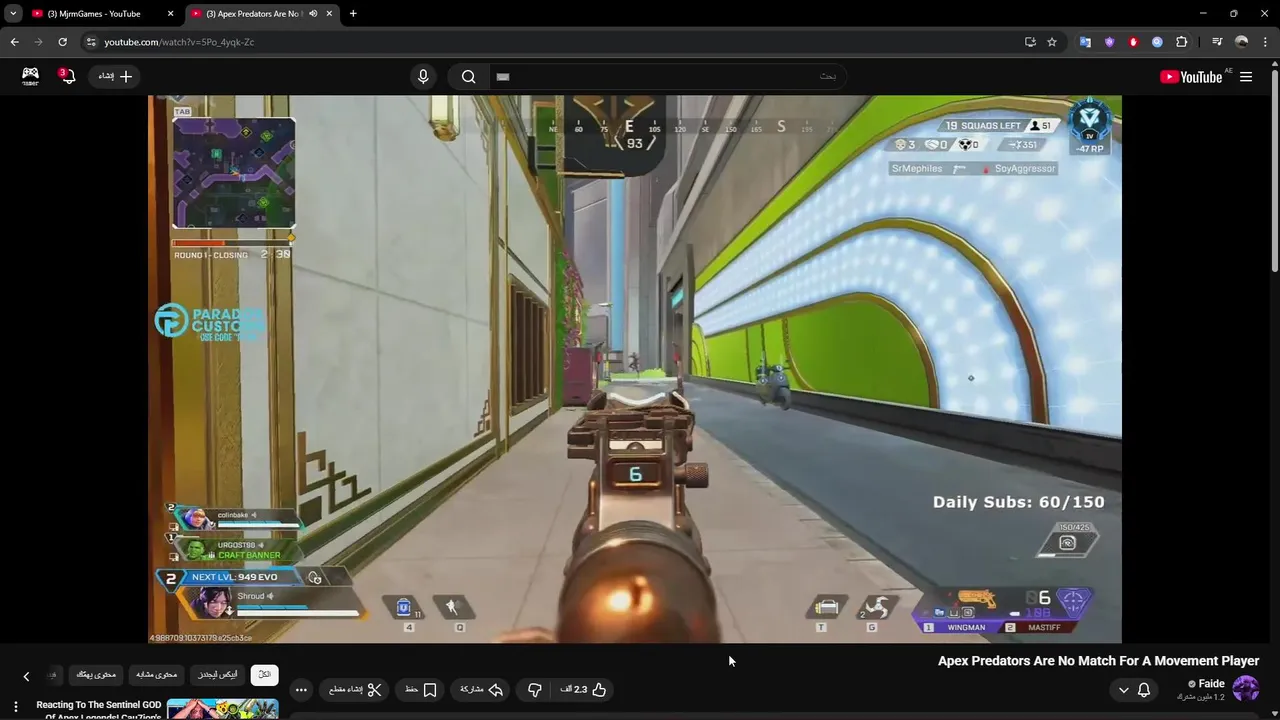Open the Extensions puzzle menu
1280x720 pixels.
pos(1182,42)
